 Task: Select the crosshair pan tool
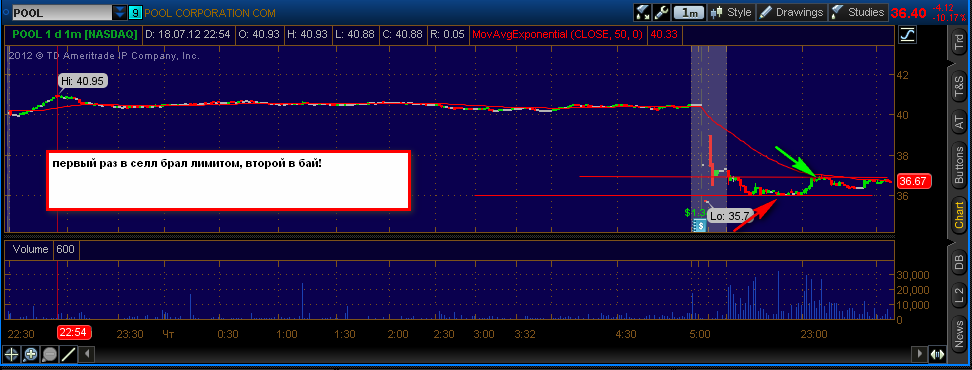(x=11, y=355)
